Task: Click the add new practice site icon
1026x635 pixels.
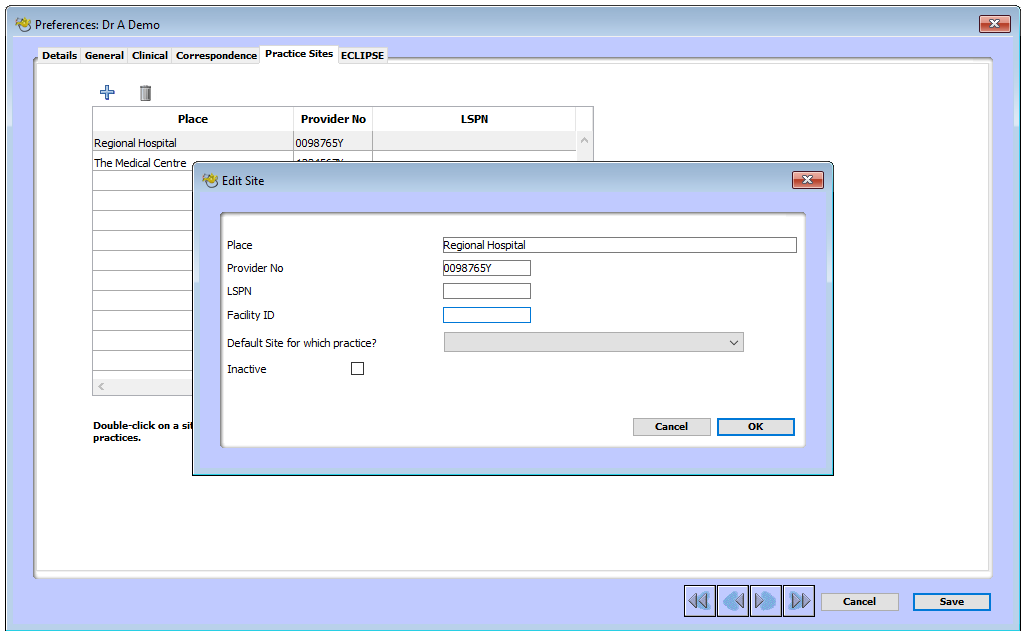Action: pyautogui.click(x=107, y=92)
